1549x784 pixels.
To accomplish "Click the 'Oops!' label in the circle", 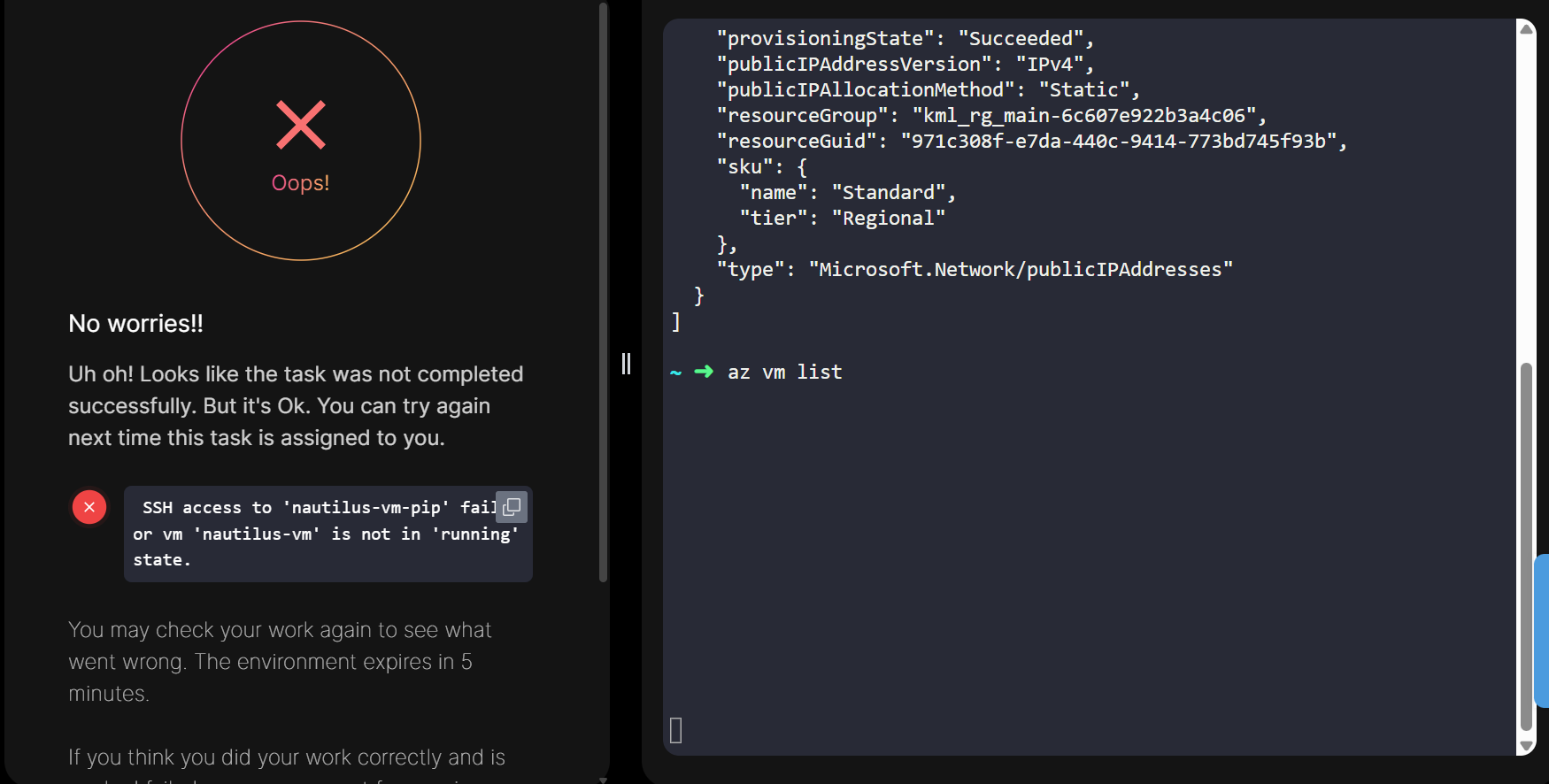I will [x=301, y=183].
